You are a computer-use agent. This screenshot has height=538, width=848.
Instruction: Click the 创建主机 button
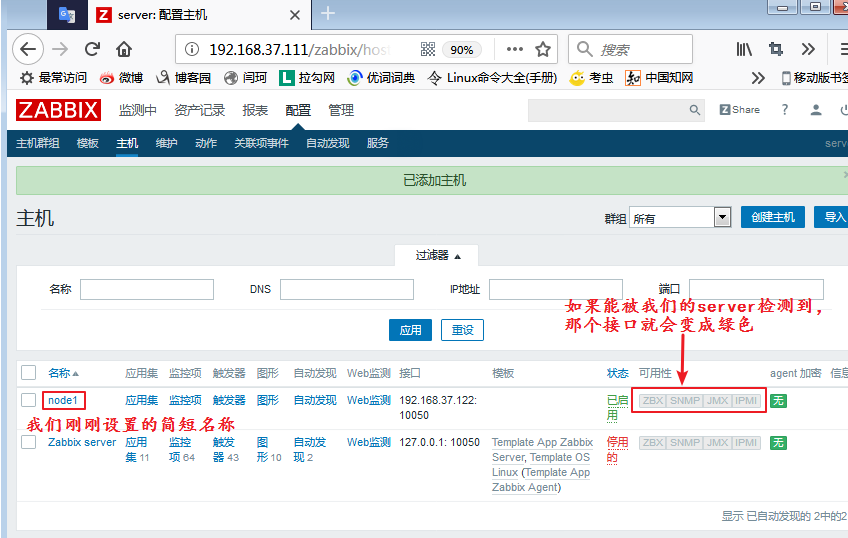point(773,217)
